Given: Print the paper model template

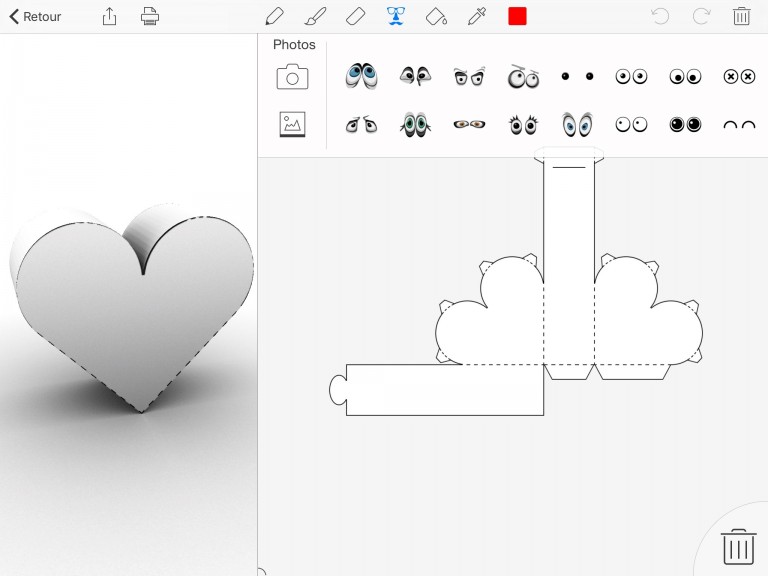Looking at the screenshot, I should coord(150,16).
